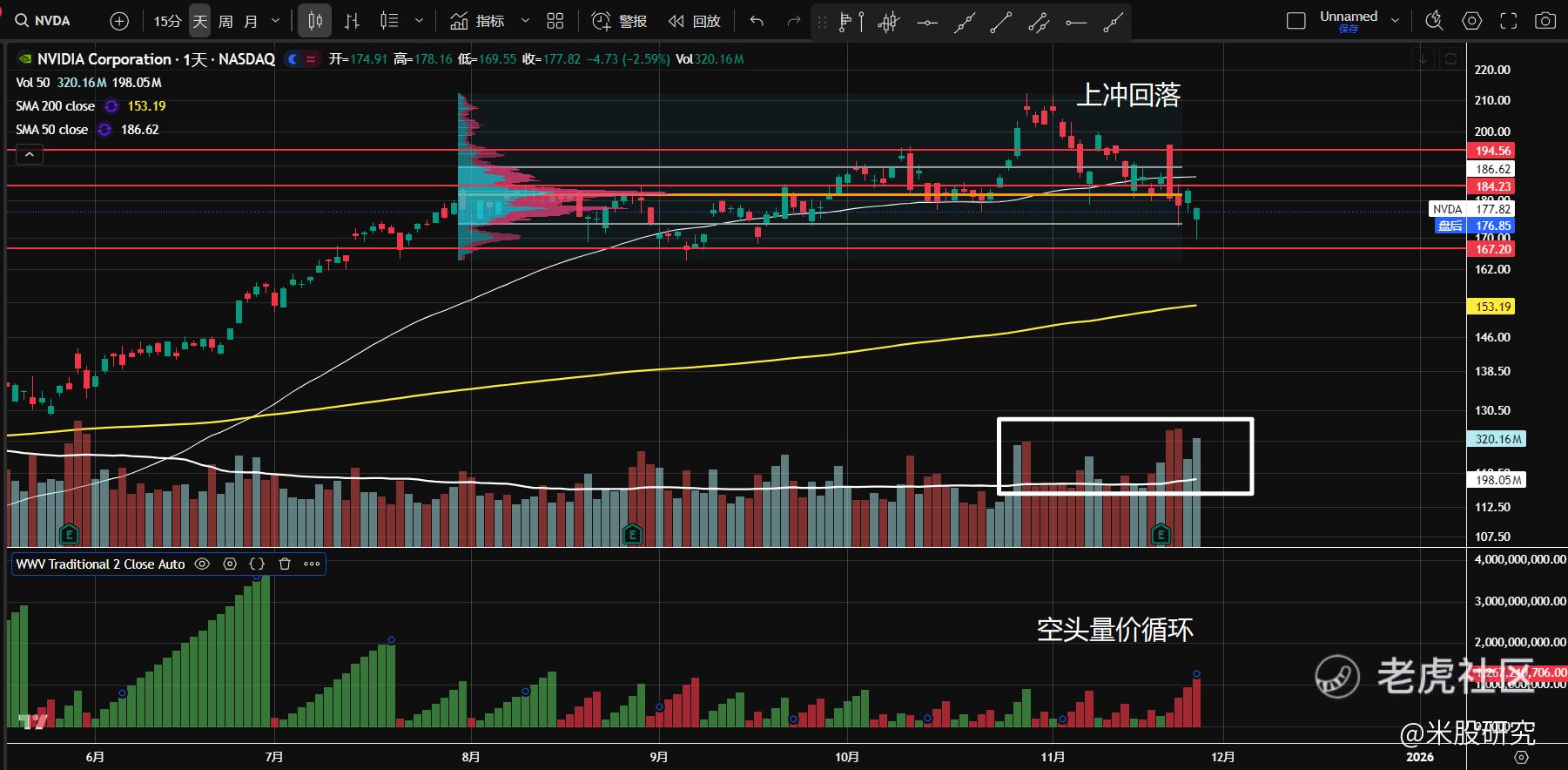This screenshot has height=770, width=1568.
Task: Add a compare symbol with the plus icon
Action: [x=120, y=21]
